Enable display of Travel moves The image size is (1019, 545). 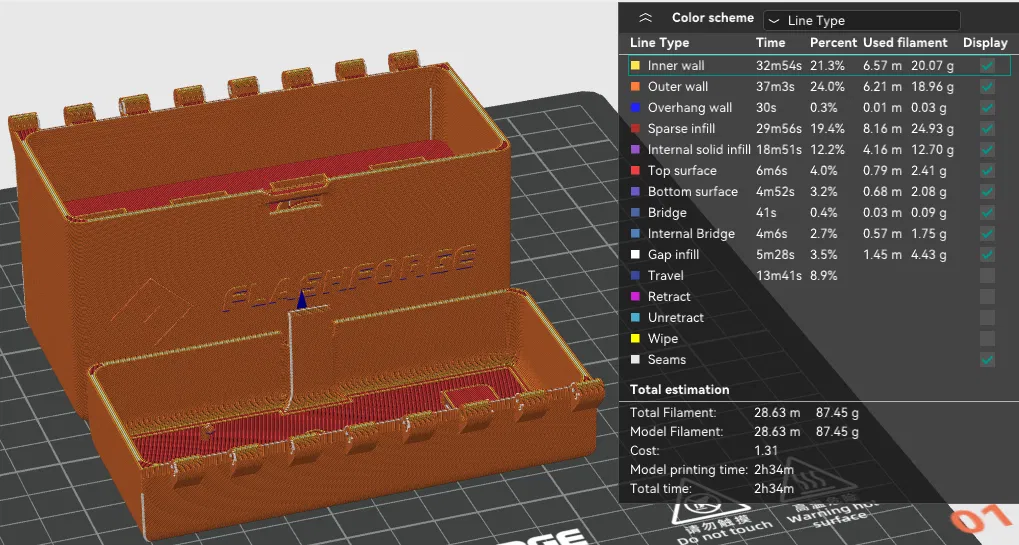click(x=987, y=275)
